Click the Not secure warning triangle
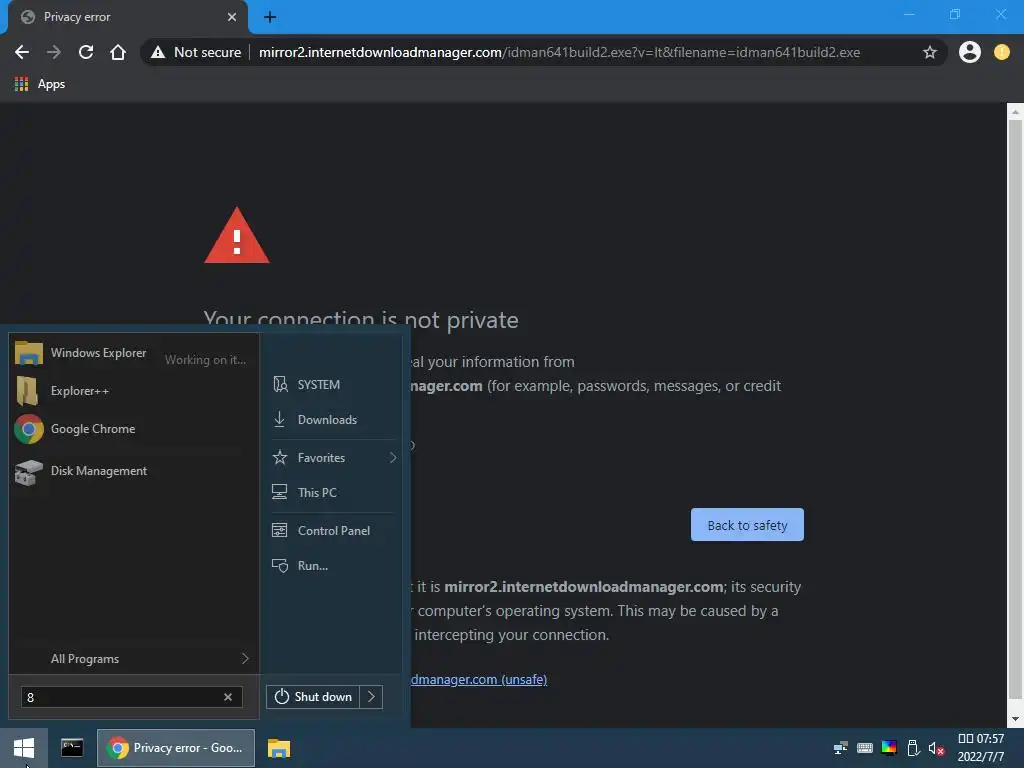 click(158, 52)
